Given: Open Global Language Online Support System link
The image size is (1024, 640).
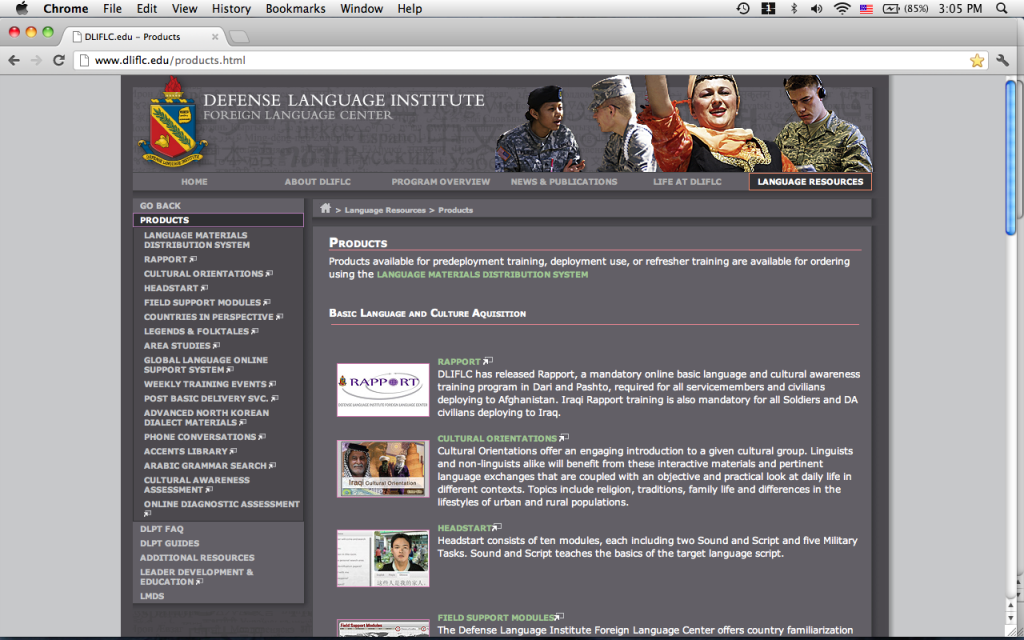Looking at the screenshot, I should tap(206, 364).
